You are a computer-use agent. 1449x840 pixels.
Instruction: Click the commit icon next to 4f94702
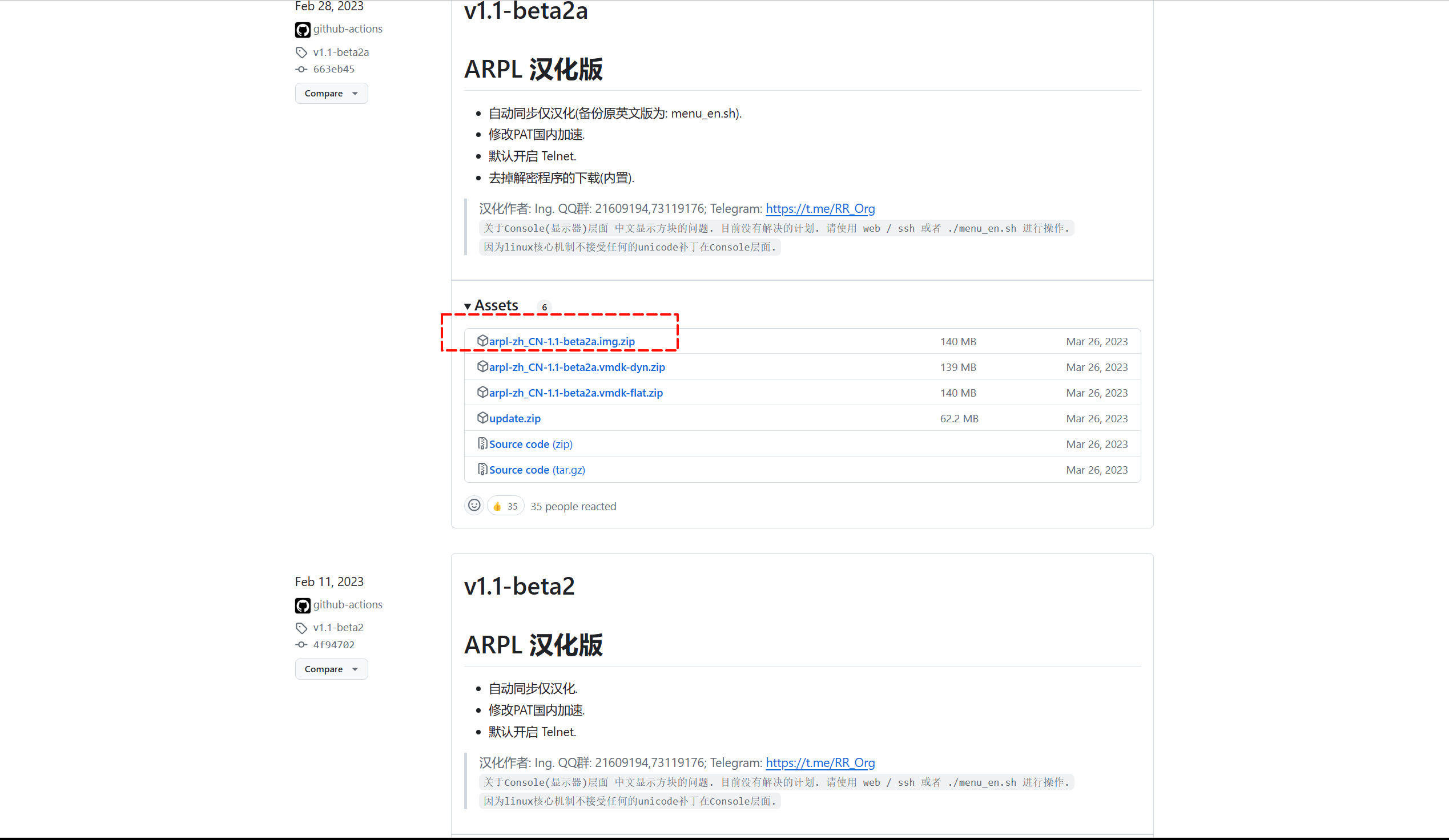[301, 645]
